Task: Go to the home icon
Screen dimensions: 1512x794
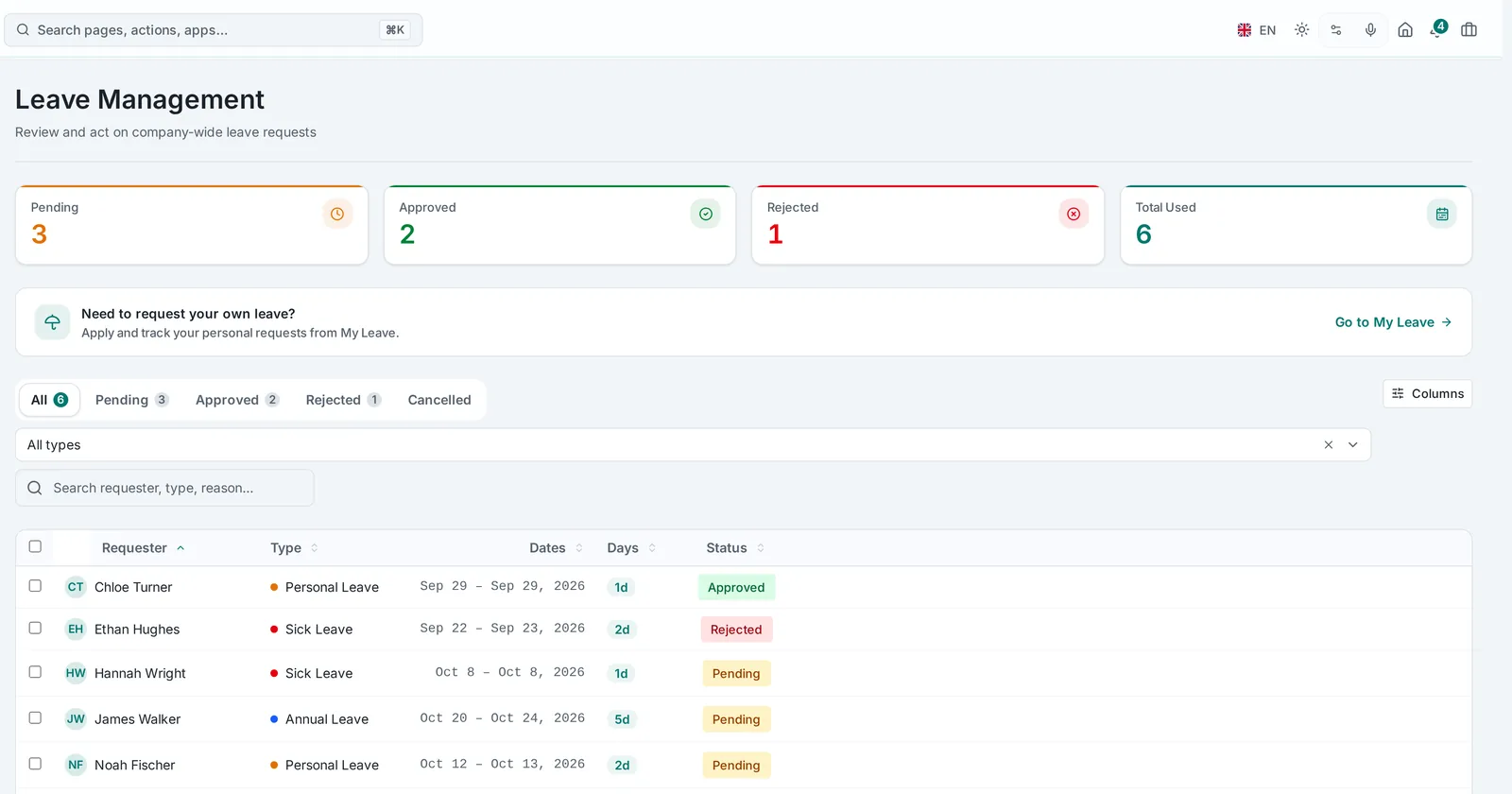Action: tap(1405, 30)
